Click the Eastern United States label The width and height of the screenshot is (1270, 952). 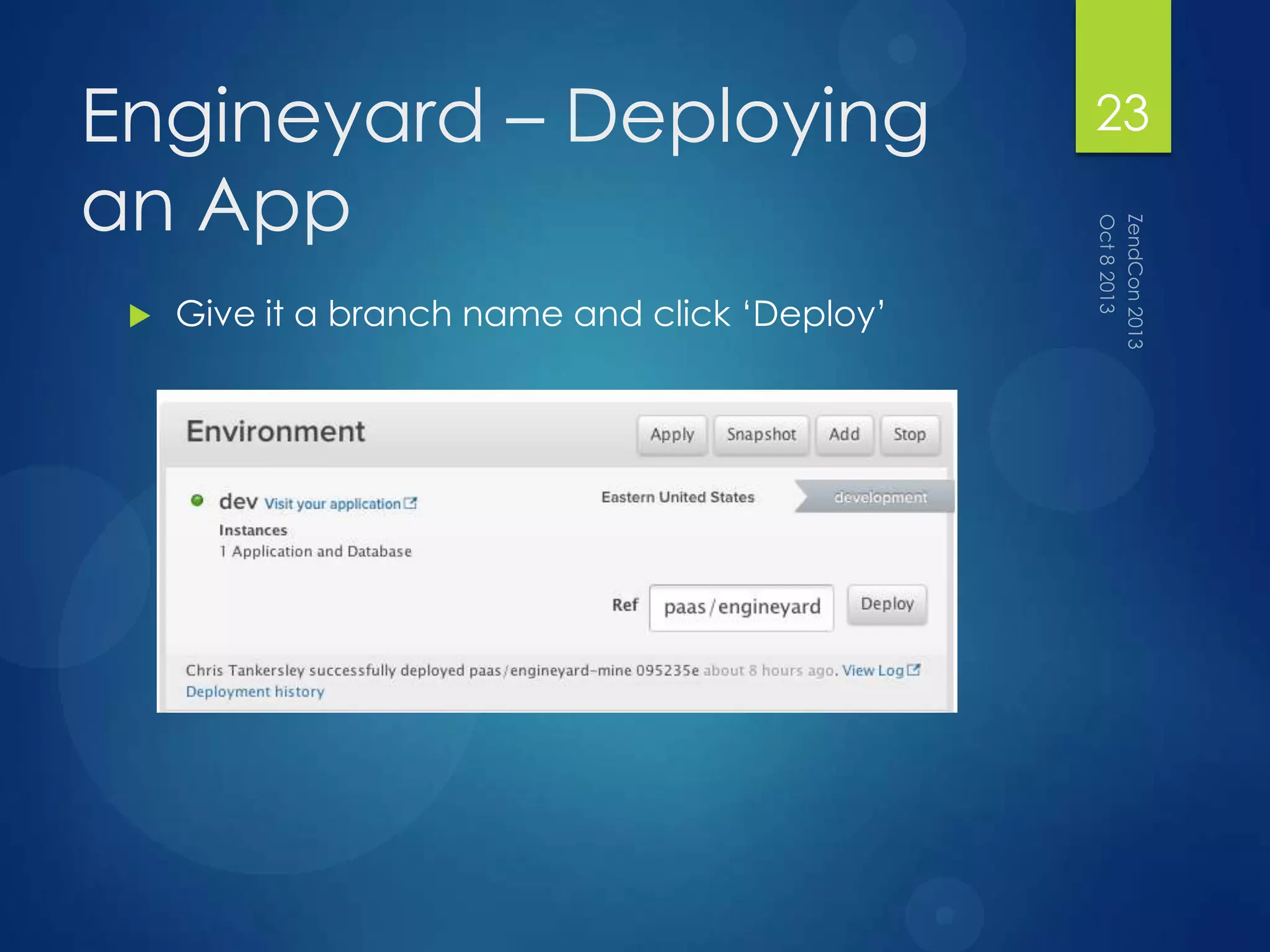(678, 497)
